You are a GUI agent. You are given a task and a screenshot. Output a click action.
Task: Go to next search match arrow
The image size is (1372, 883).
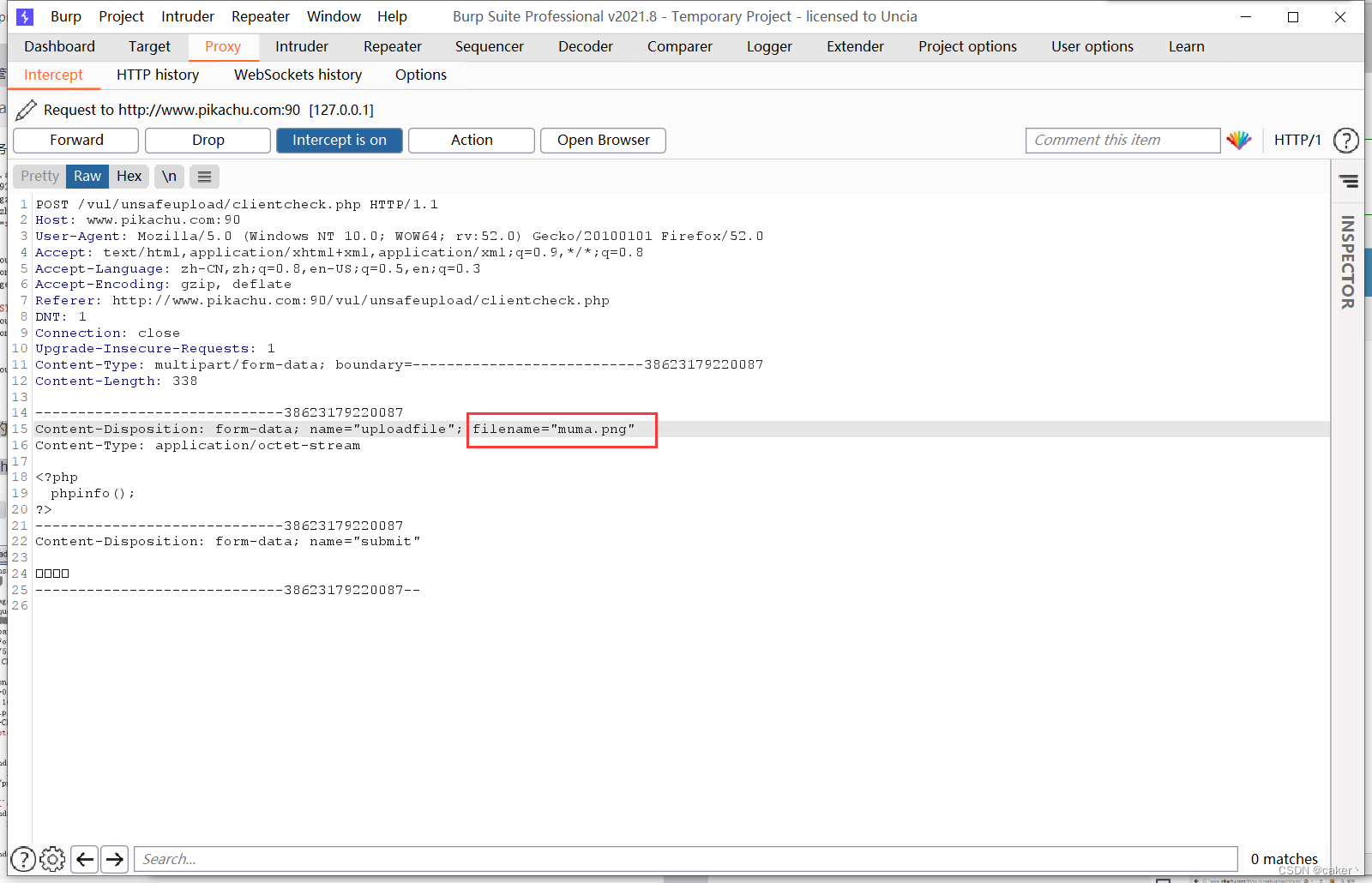[x=115, y=859]
